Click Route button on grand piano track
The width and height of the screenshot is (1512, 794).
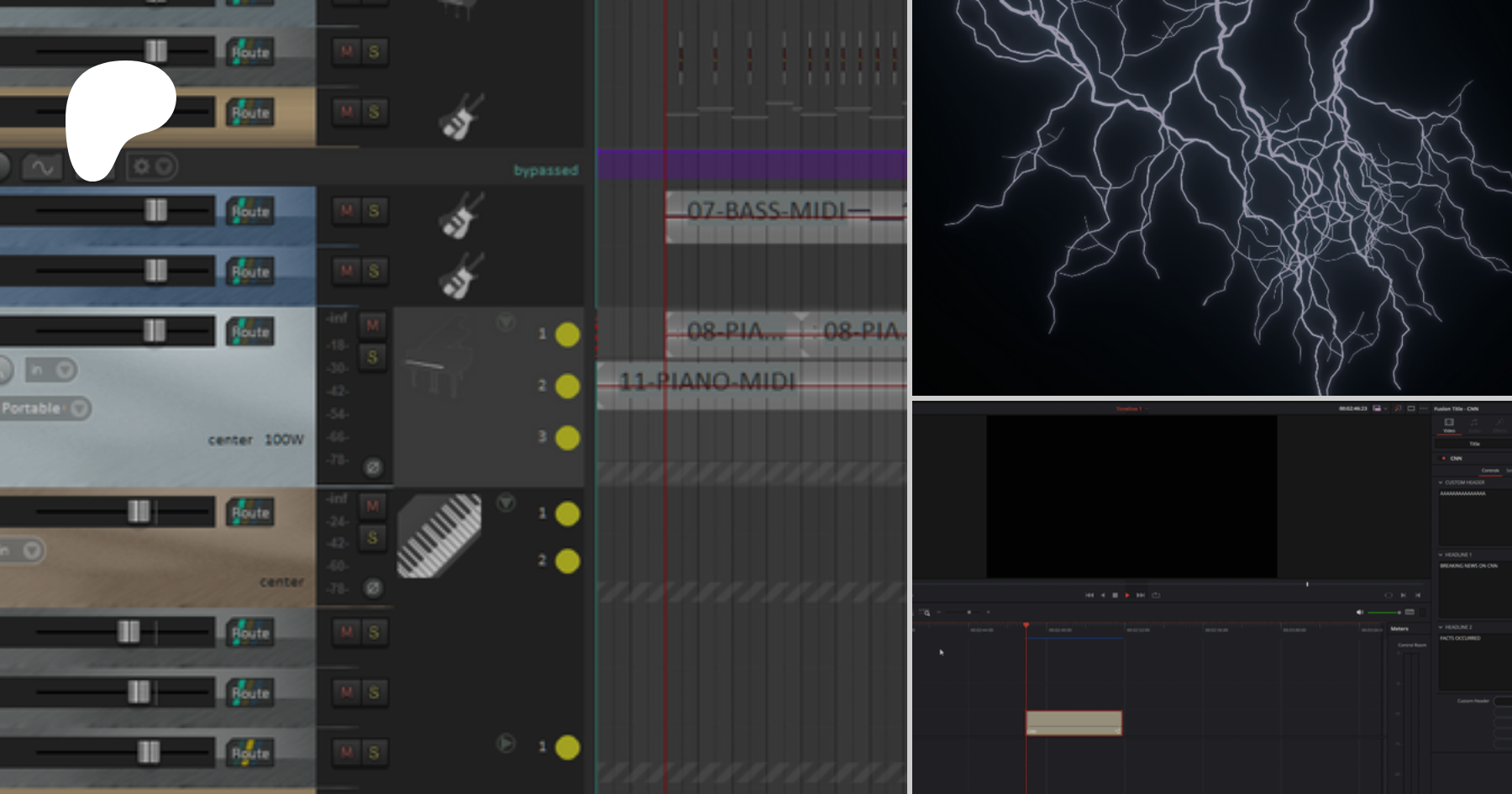click(250, 332)
